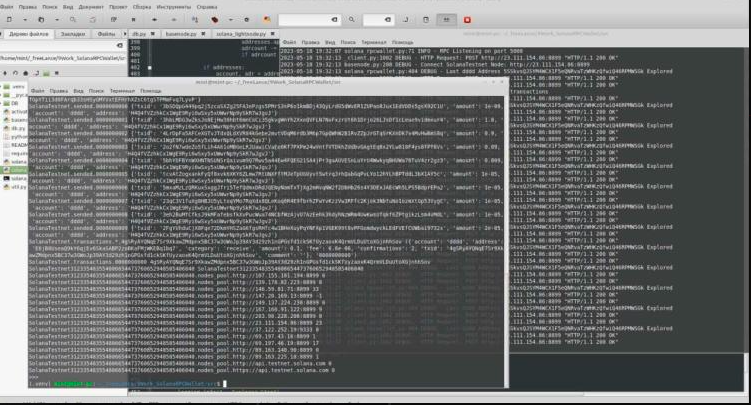Click the Revert/reload file toolbar icon
The image size is (751, 405).
114,20
